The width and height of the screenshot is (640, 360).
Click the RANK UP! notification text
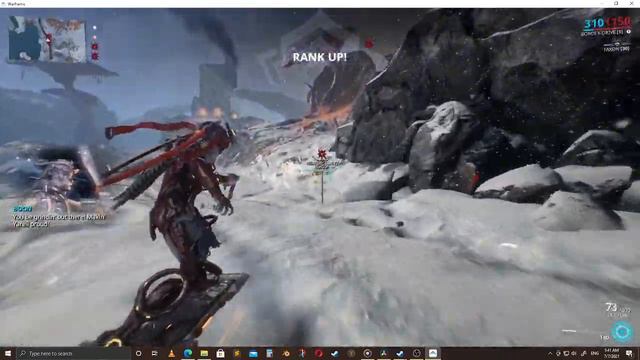[320, 57]
